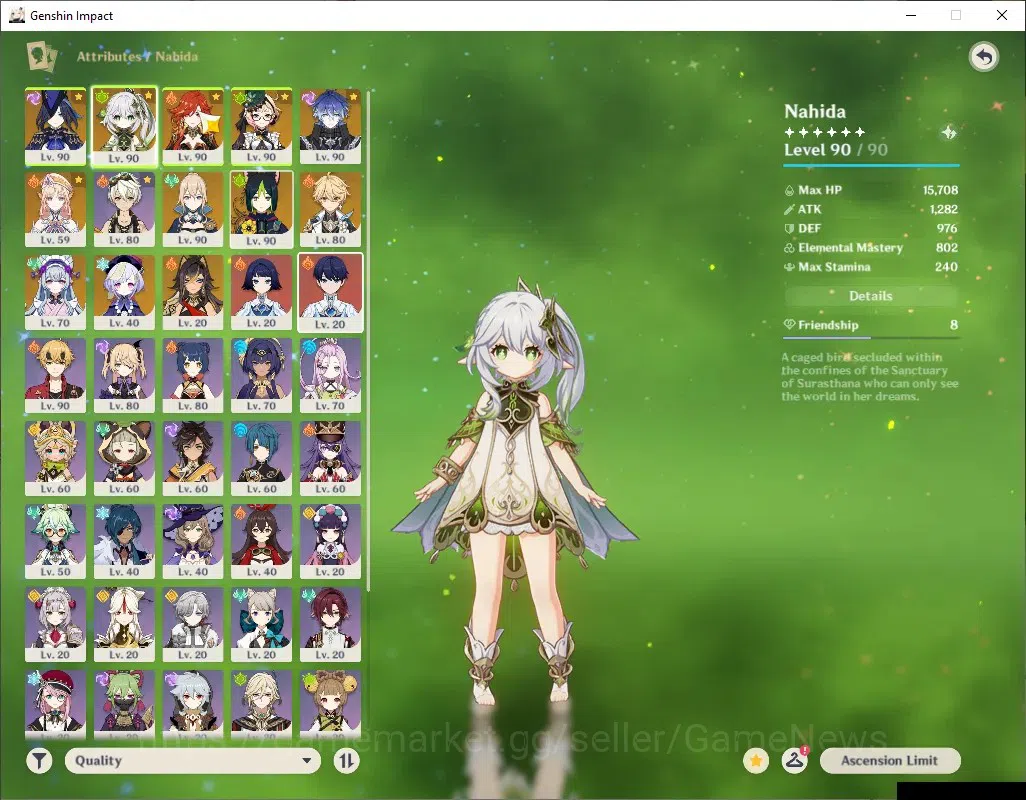Click the Max Stamina stat row
Viewport: 1026px width, 800px height.
pos(871,267)
